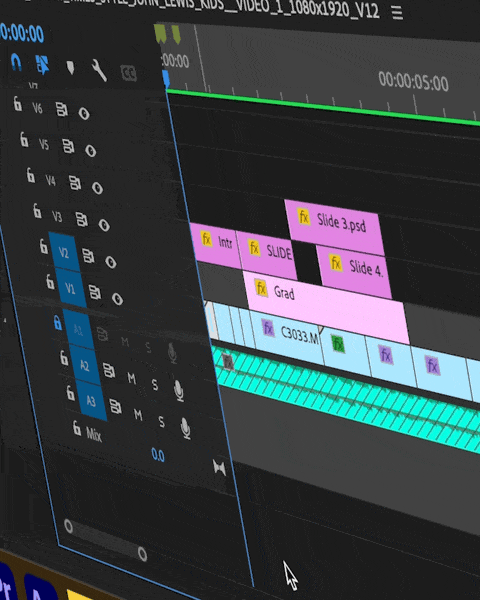Viewport: 480px width, 600px height.
Task: Toggle sync lock icon on V4
Action: pyautogui.click(x=75, y=183)
